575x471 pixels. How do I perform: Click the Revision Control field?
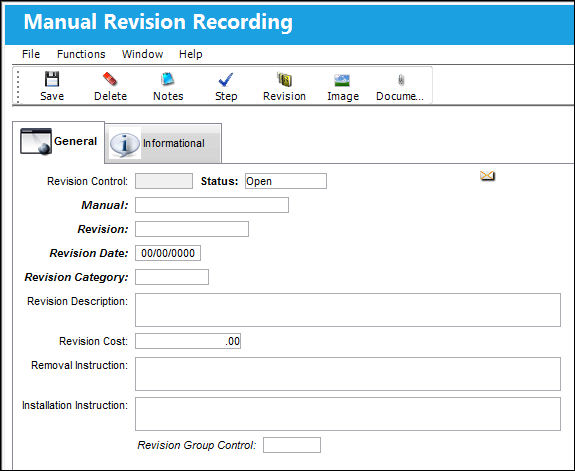point(164,181)
